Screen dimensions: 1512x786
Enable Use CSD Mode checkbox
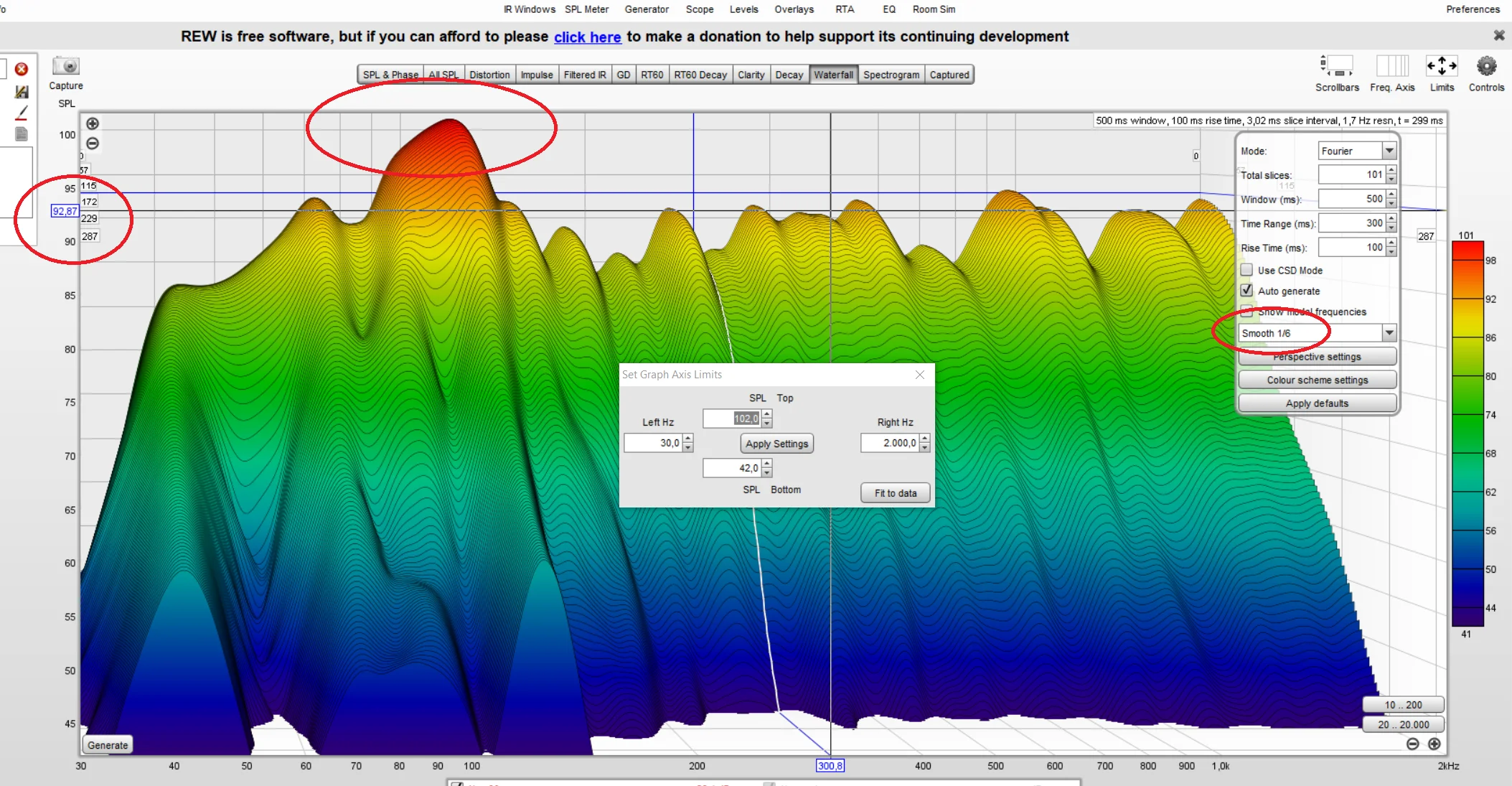[1246, 270]
